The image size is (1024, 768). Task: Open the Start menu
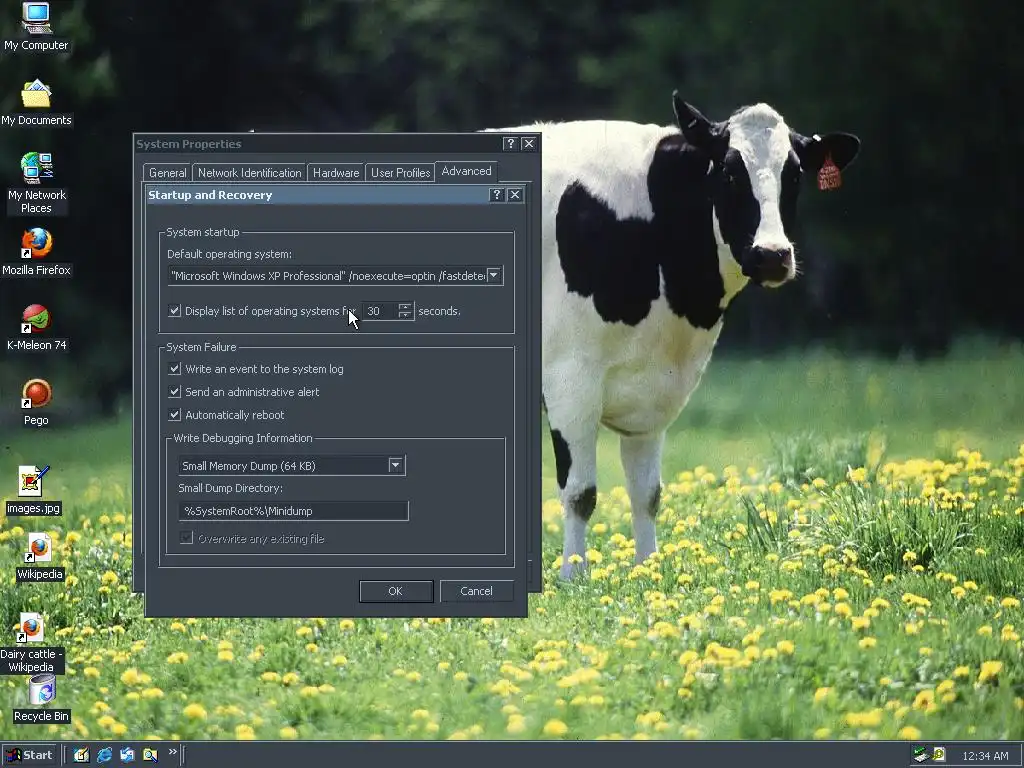point(29,755)
